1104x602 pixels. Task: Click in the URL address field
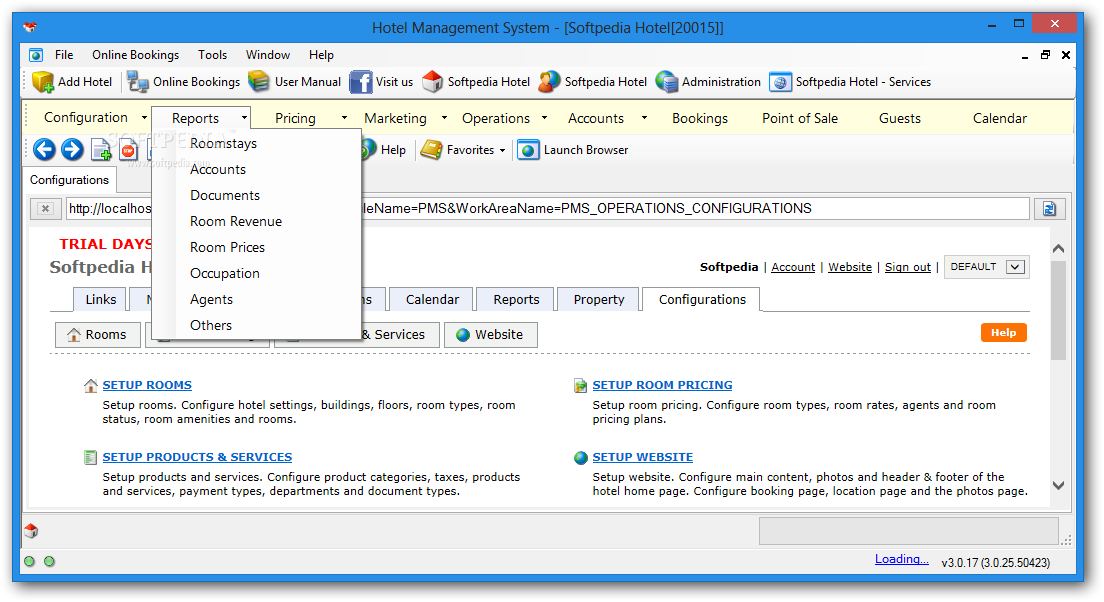pos(548,208)
